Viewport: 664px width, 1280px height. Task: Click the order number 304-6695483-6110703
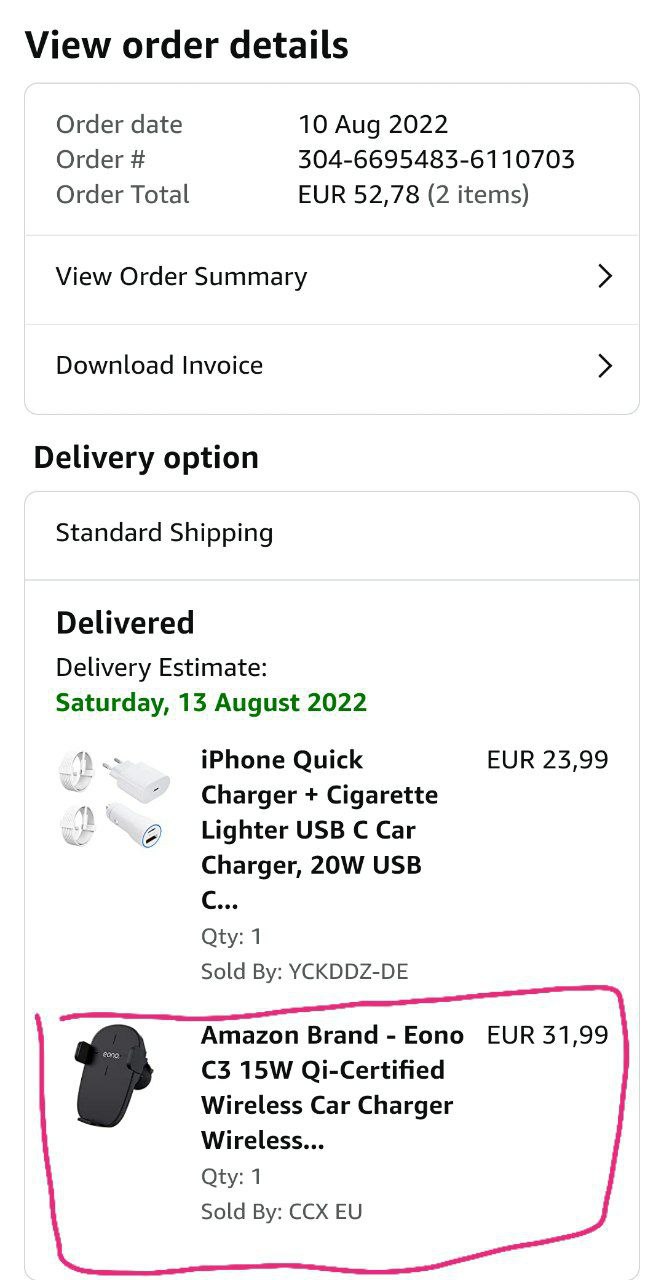click(436, 160)
